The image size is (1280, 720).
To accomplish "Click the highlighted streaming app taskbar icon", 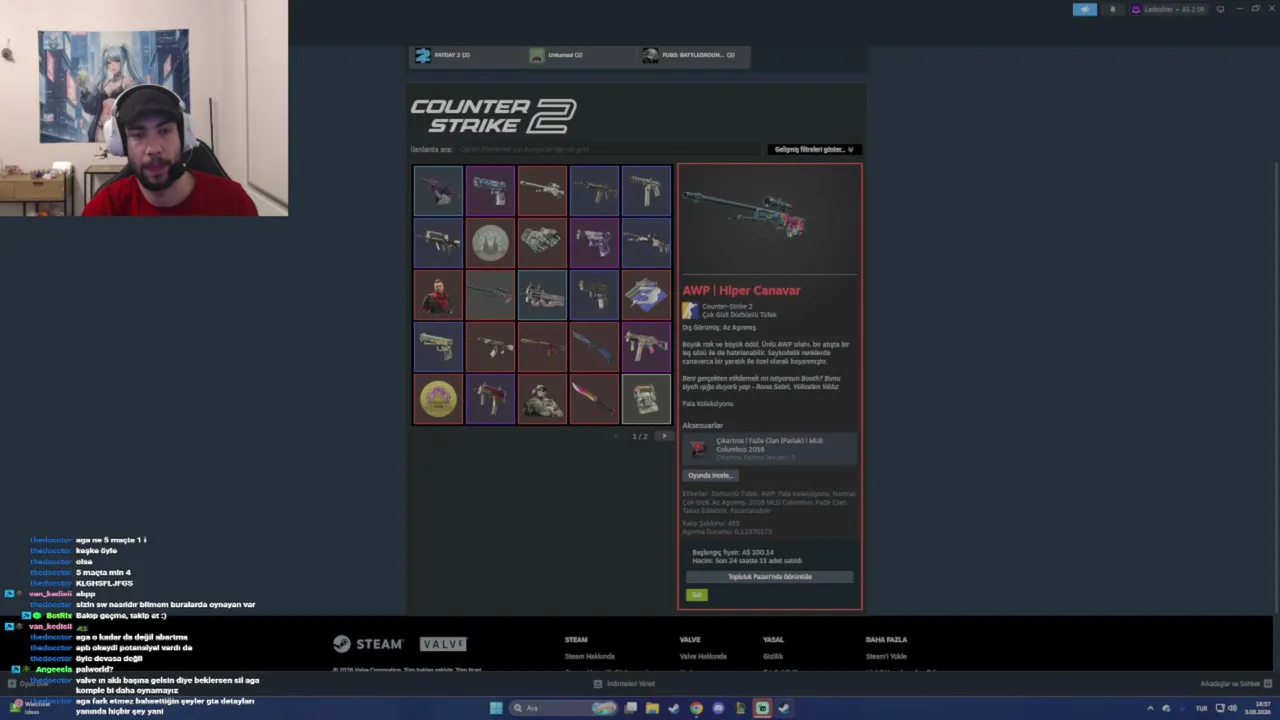I will [x=762, y=708].
